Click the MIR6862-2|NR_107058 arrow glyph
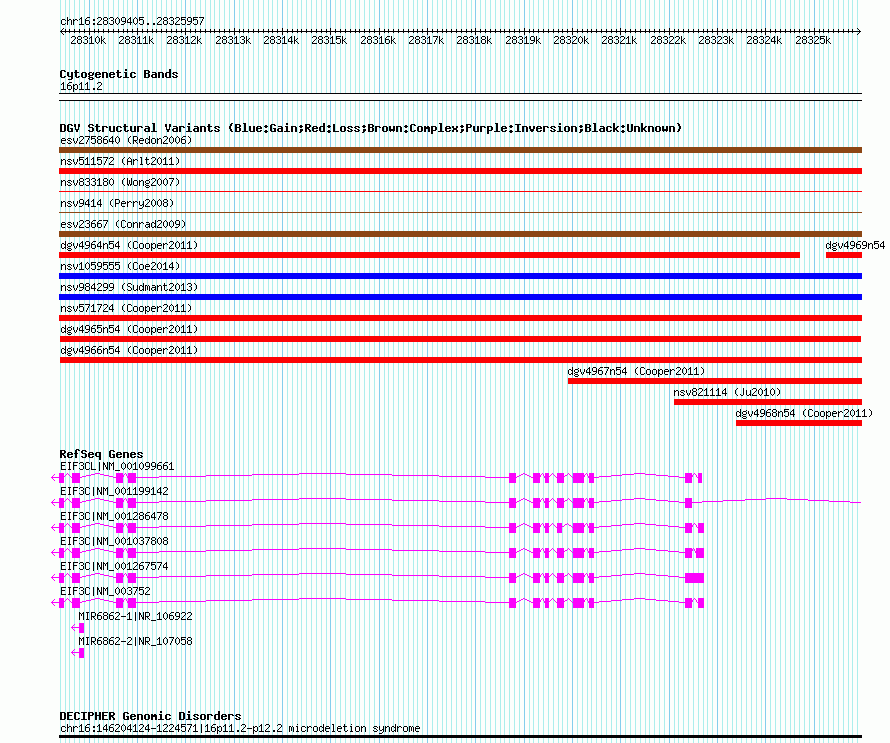Viewport: 890px width, 743px height. click(x=78, y=653)
